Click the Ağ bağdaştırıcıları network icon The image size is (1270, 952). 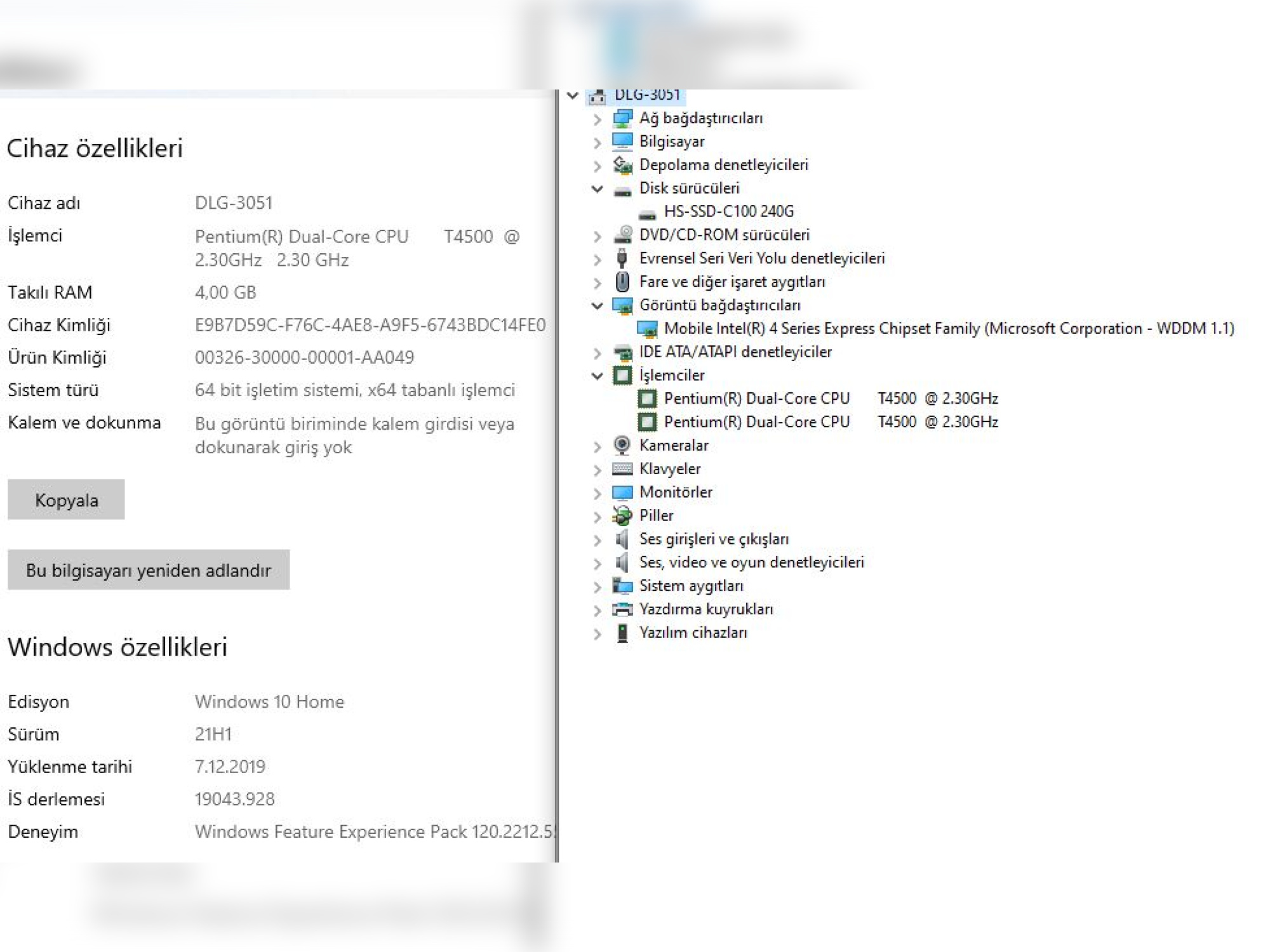tap(622, 118)
